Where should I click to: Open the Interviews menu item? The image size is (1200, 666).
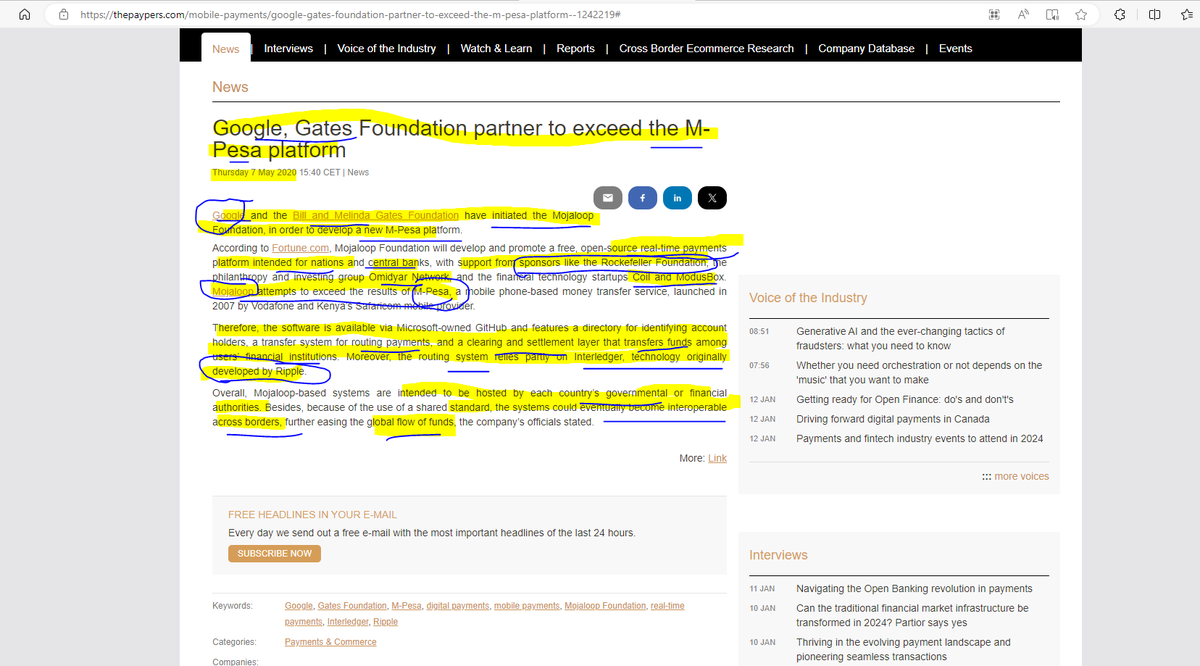point(288,48)
